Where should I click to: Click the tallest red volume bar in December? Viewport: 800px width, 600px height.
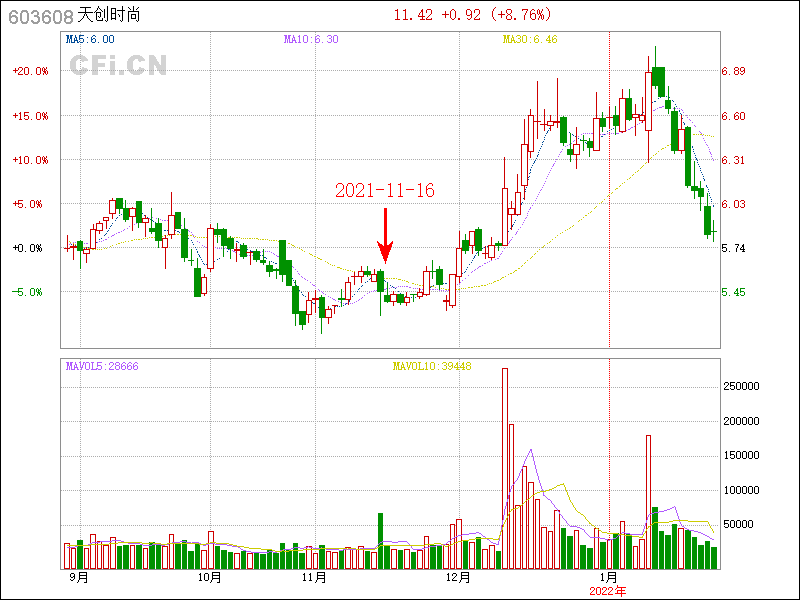pos(505,468)
